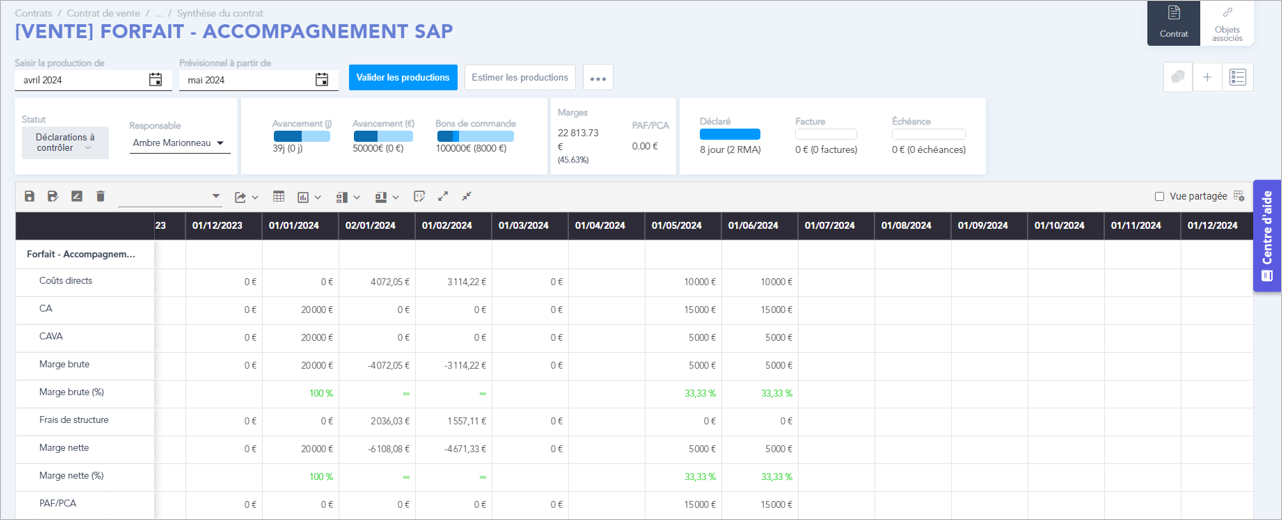Open the three-dots more actions button
Image resolution: width=1282 pixels, height=520 pixels.
click(598, 78)
